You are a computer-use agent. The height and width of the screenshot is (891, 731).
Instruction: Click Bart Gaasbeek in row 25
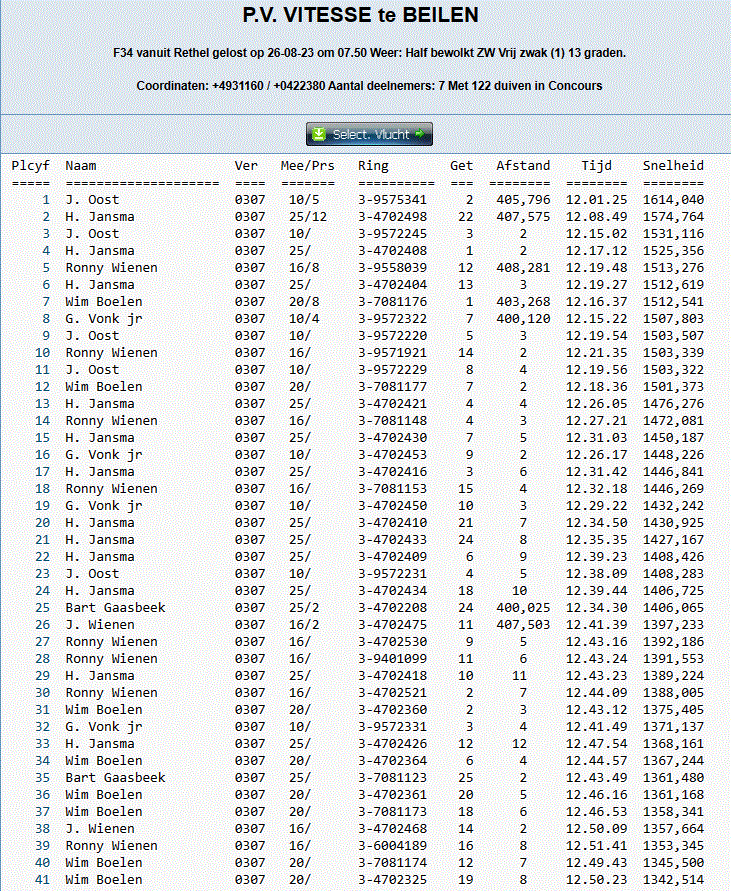coord(115,608)
